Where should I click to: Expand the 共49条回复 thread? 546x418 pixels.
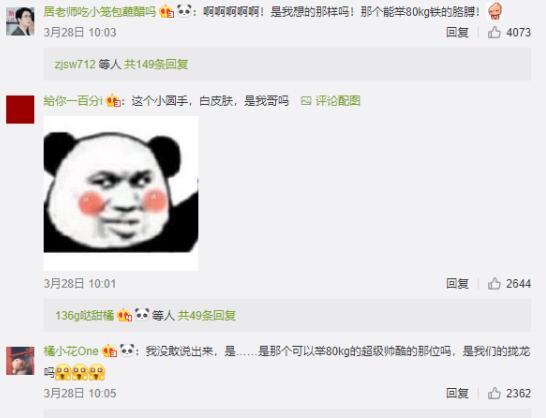point(207,316)
